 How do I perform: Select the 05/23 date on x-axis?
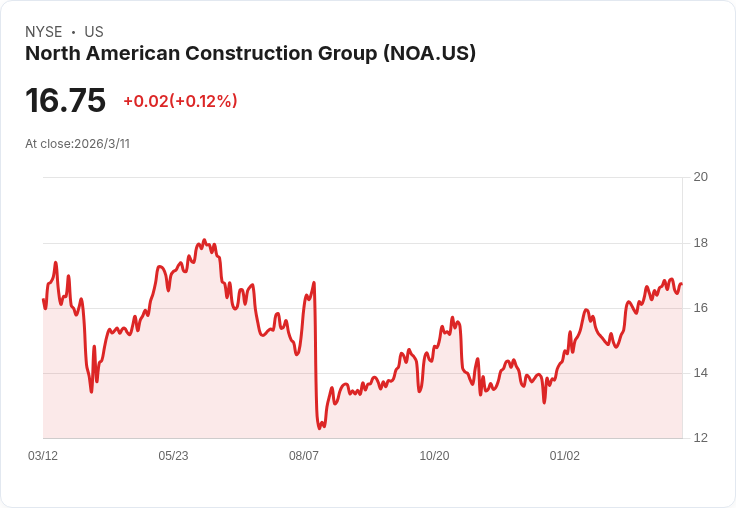tap(173, 455)
